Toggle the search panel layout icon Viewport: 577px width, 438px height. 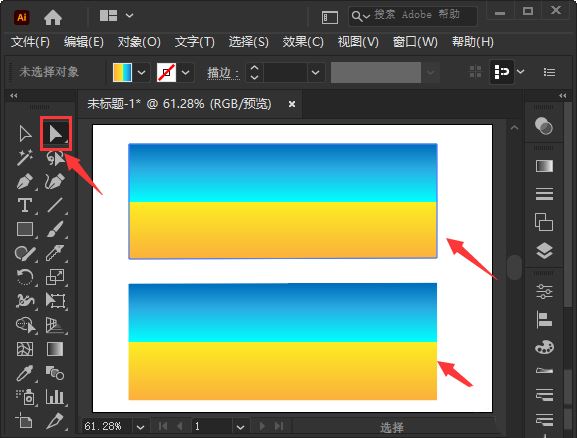(x=330, y=17)
